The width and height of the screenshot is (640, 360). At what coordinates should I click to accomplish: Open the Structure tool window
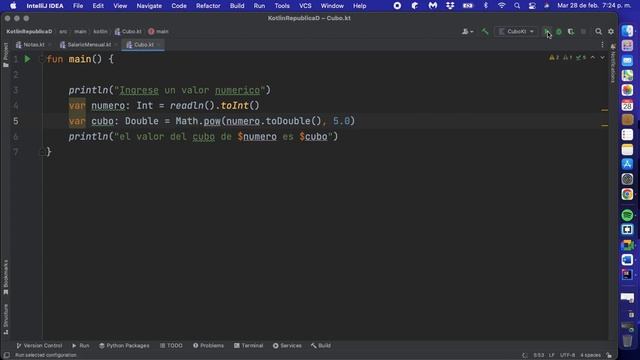[6, 319]
